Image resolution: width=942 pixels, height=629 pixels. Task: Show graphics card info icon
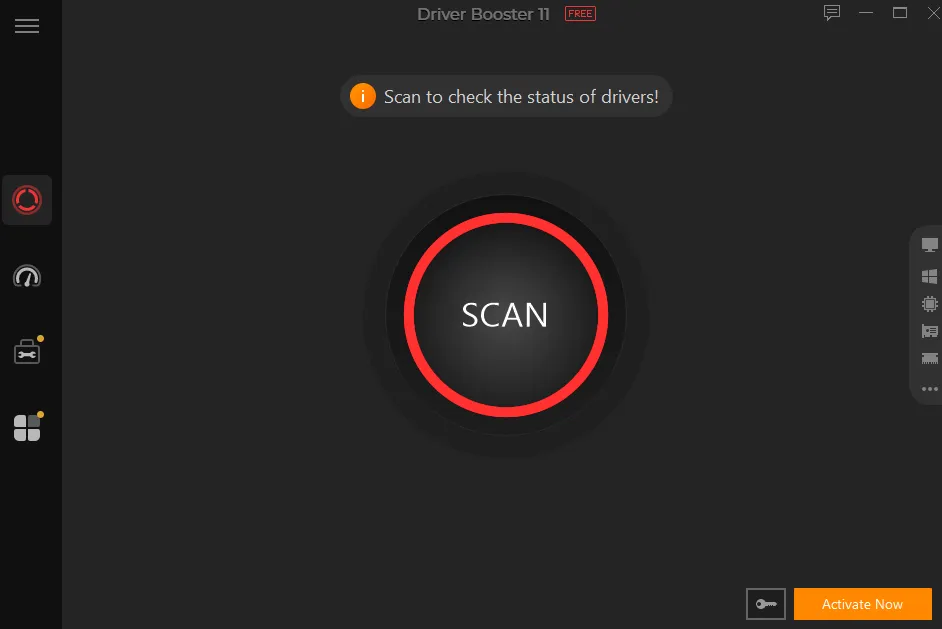tap(929, 331)
